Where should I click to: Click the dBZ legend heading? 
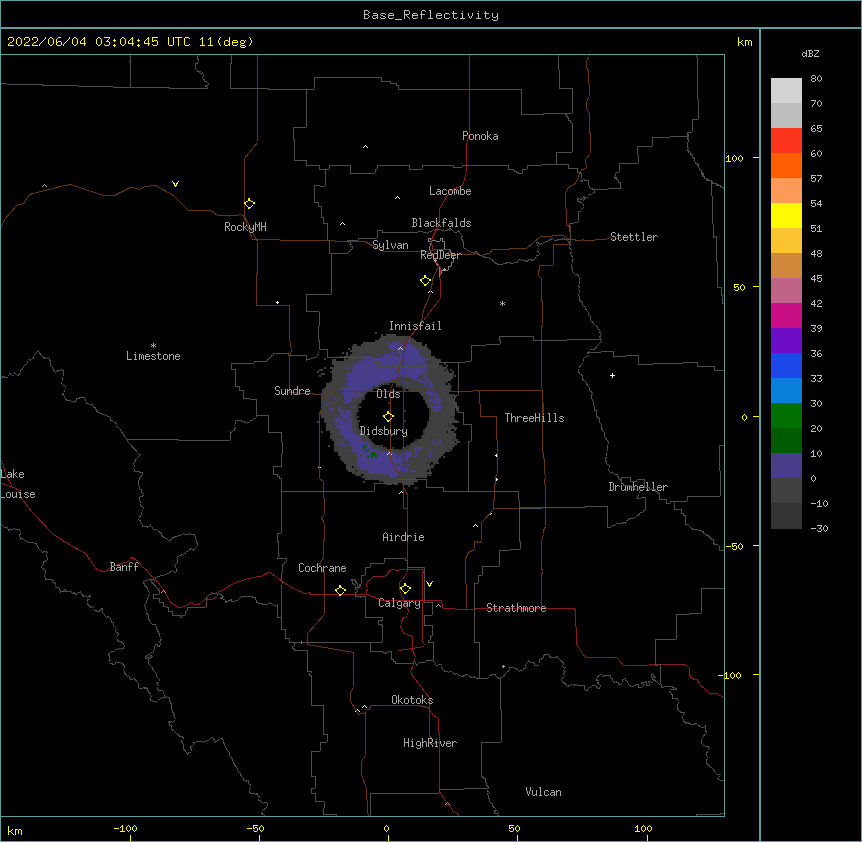pyautogui.click(x=810, y=53)
